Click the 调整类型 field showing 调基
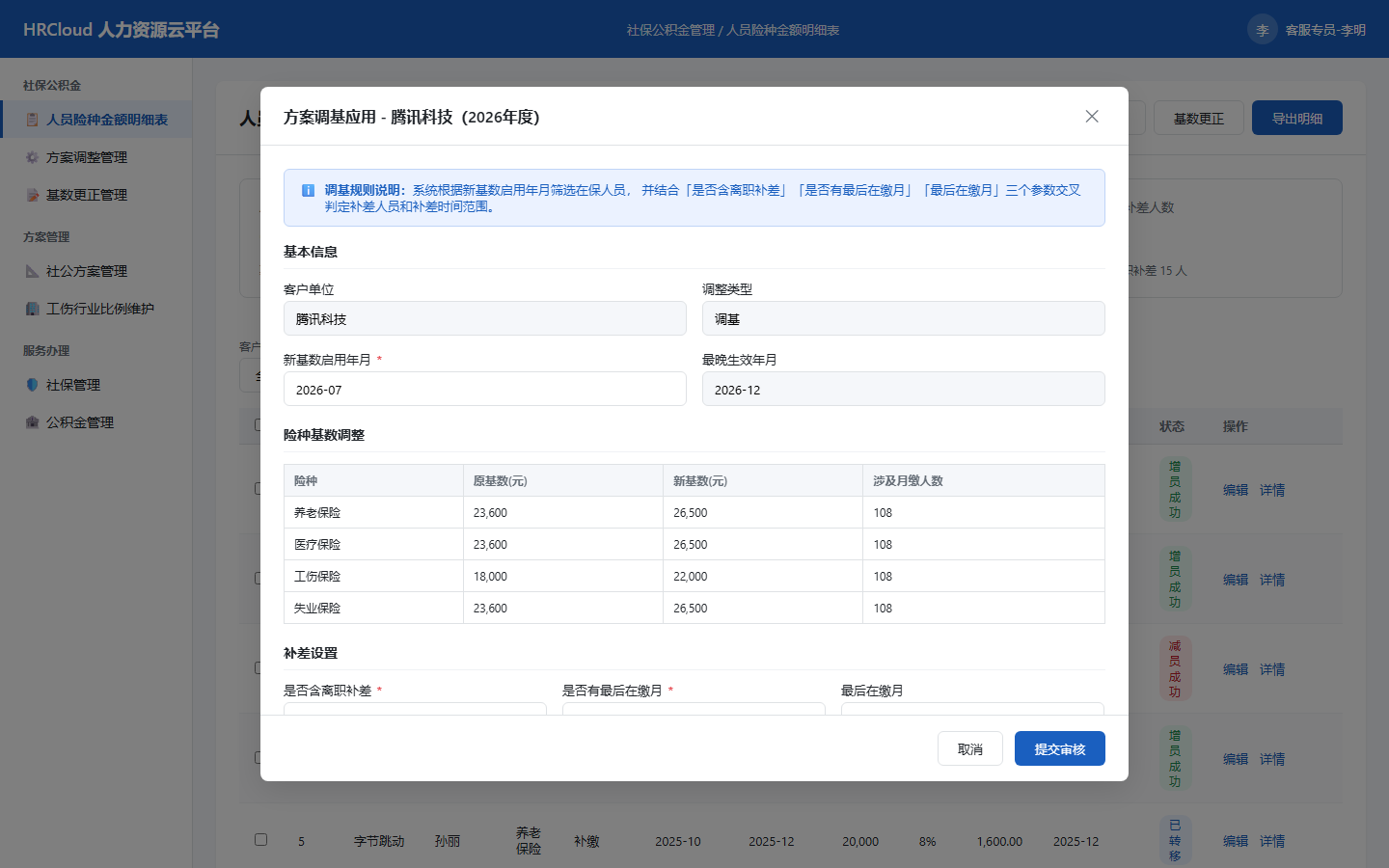This screenshot has height=868, width=1389. point(904,318)
